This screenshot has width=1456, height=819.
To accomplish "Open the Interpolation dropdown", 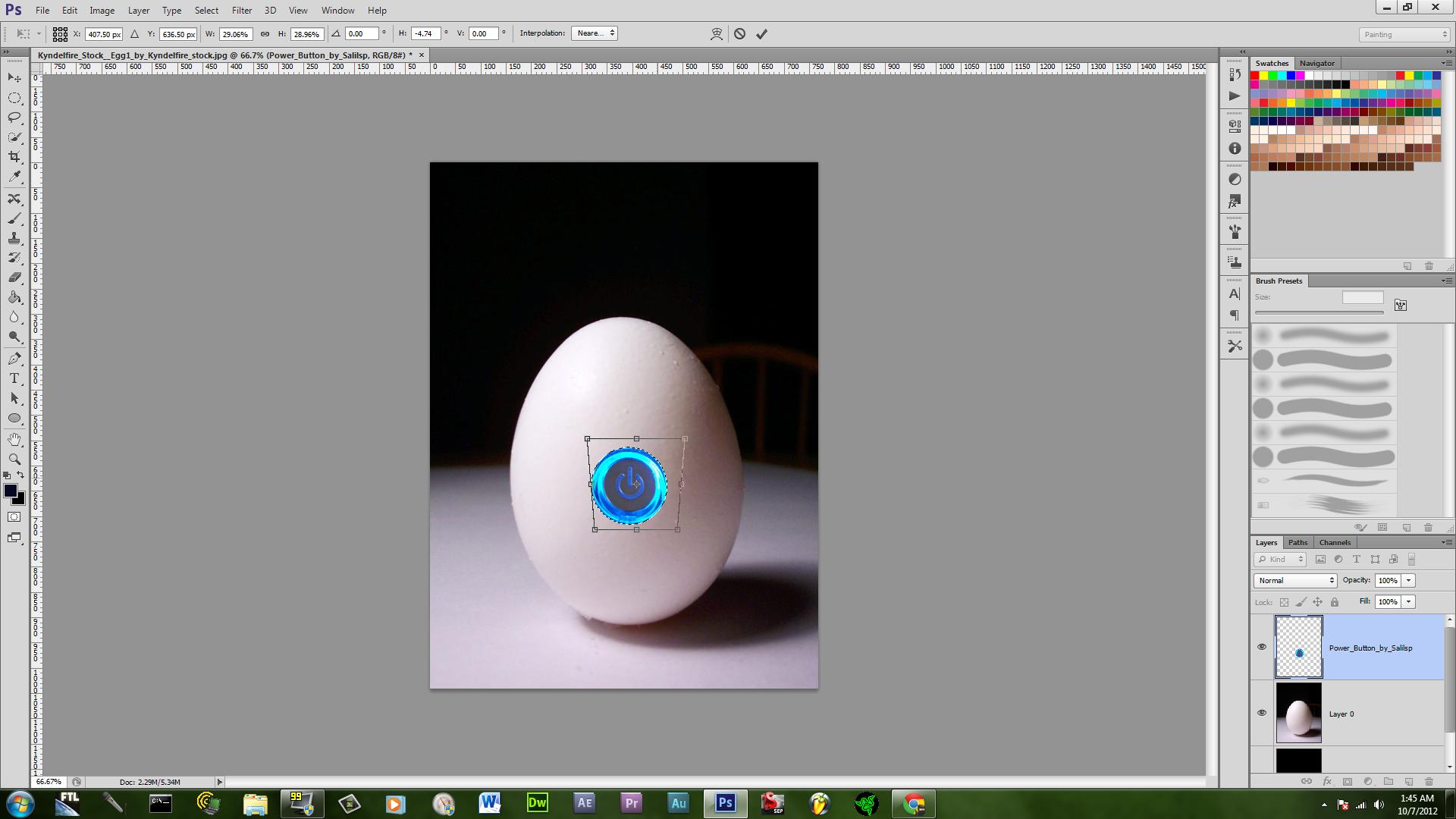I will [x=595, y=33].
